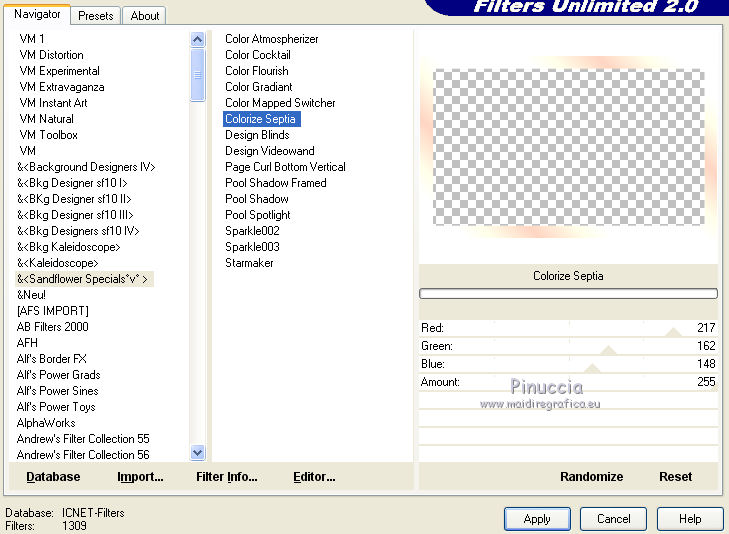
Task: Choose the Color Cocktail filter
Action: 258,55
